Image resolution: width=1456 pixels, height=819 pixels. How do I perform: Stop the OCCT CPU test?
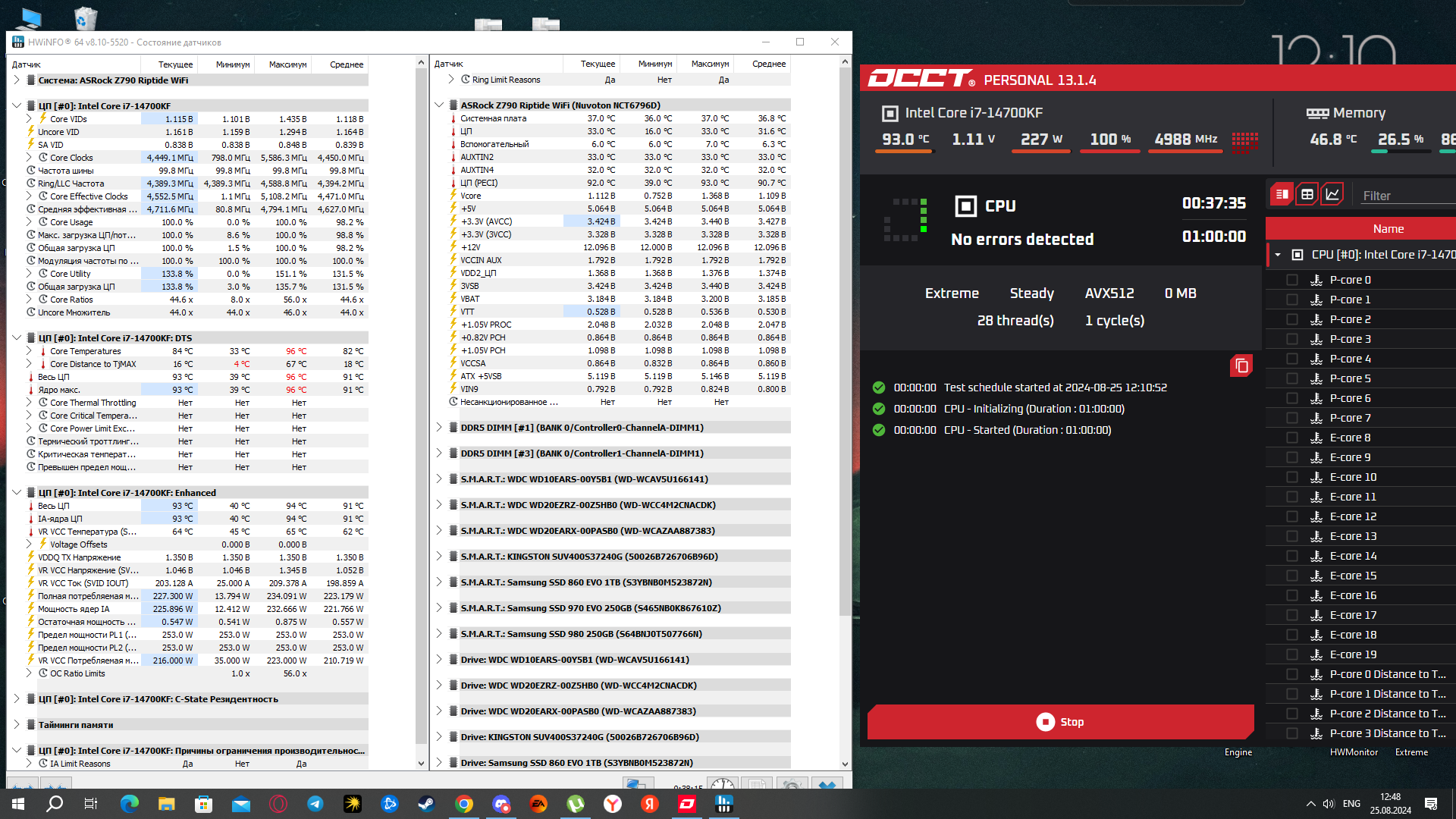[x=1060, y=722]
